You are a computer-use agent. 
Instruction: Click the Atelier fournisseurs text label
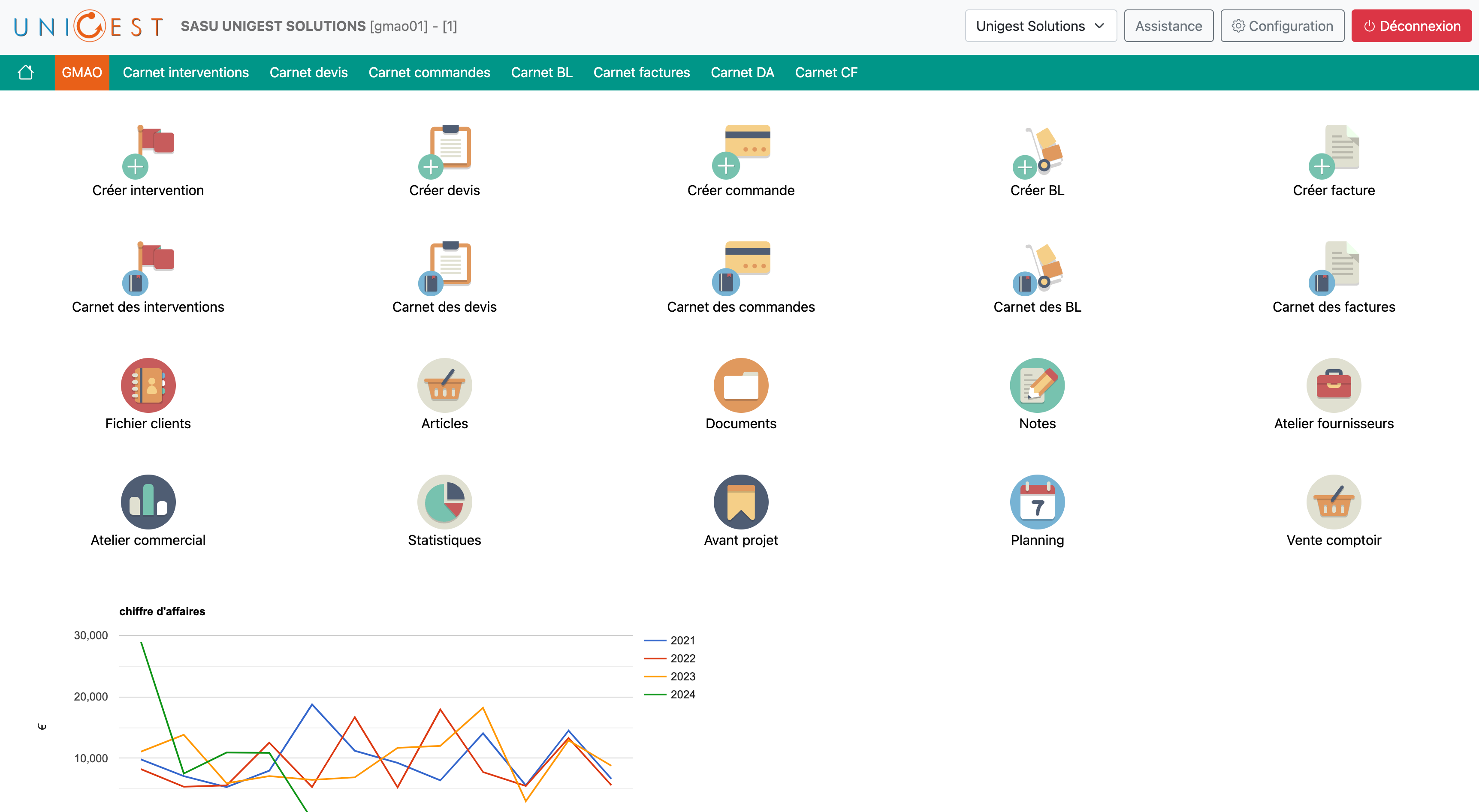click(x=1334, y=423)
